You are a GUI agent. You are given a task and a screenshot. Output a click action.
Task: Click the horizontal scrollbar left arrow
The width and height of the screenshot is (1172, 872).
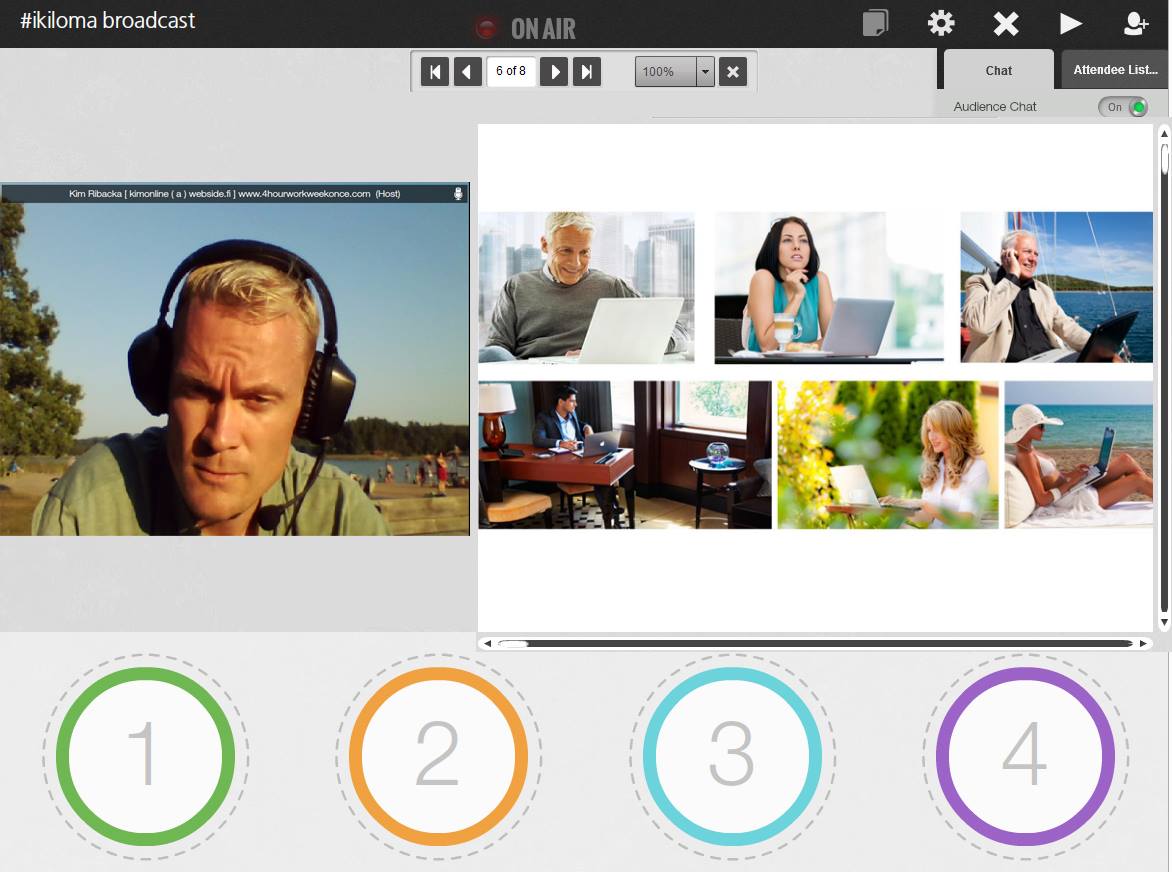(x=487, y=643)
